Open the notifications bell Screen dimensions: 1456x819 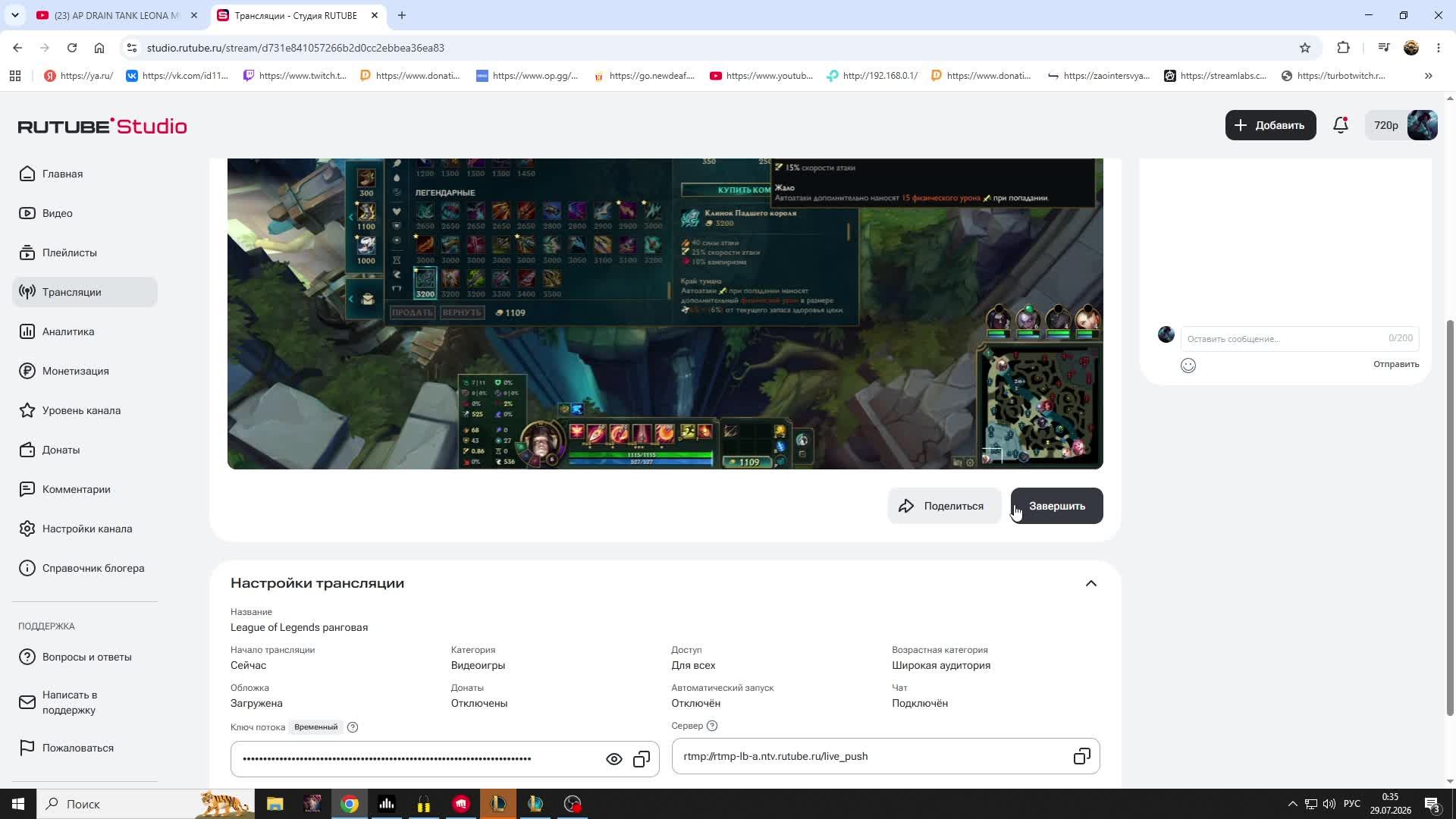pyautogui.click(x=1341, y=125)
